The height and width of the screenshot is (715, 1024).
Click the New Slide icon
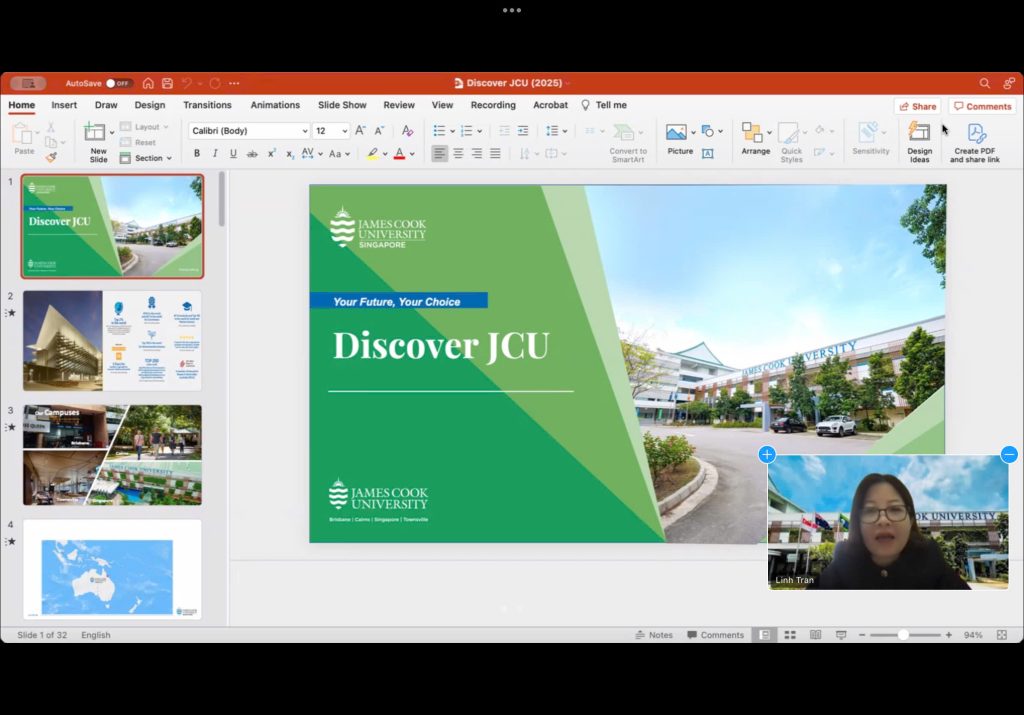click(x=95, y=133)
